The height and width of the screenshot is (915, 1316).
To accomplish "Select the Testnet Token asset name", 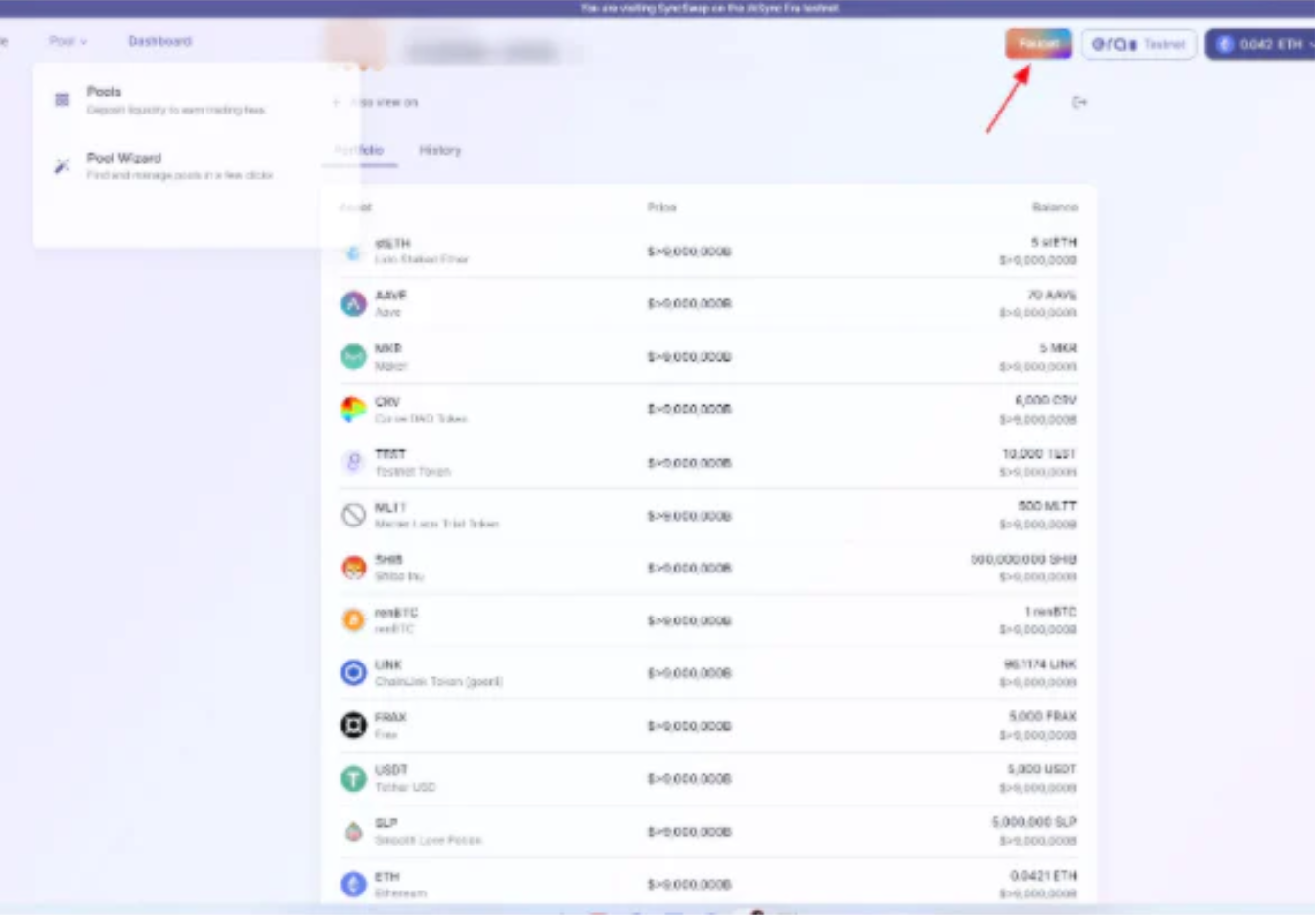I will [x=413, y=472].
